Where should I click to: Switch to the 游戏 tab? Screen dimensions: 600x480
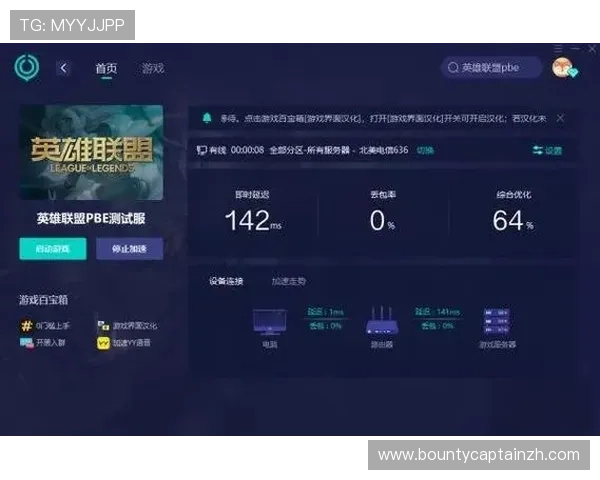(x=153, y=69)
